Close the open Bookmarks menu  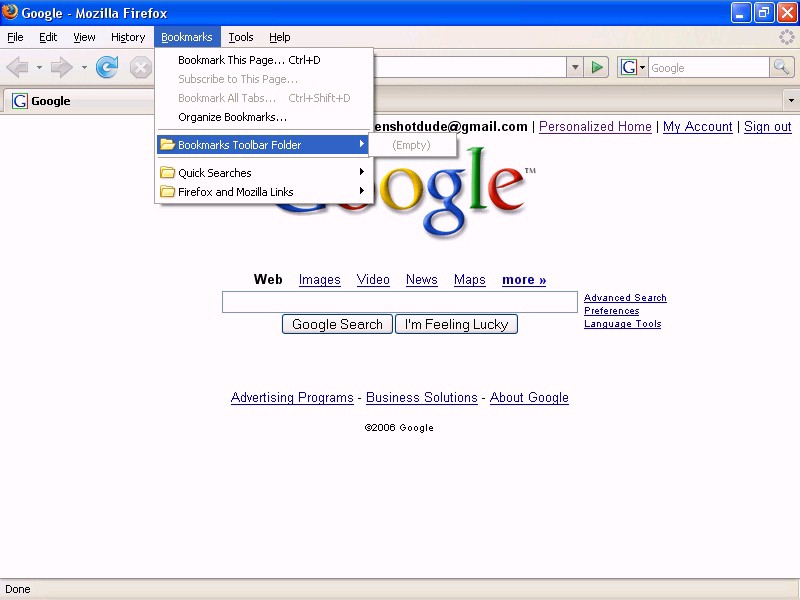pyautogui.click(x=187, y=37)
